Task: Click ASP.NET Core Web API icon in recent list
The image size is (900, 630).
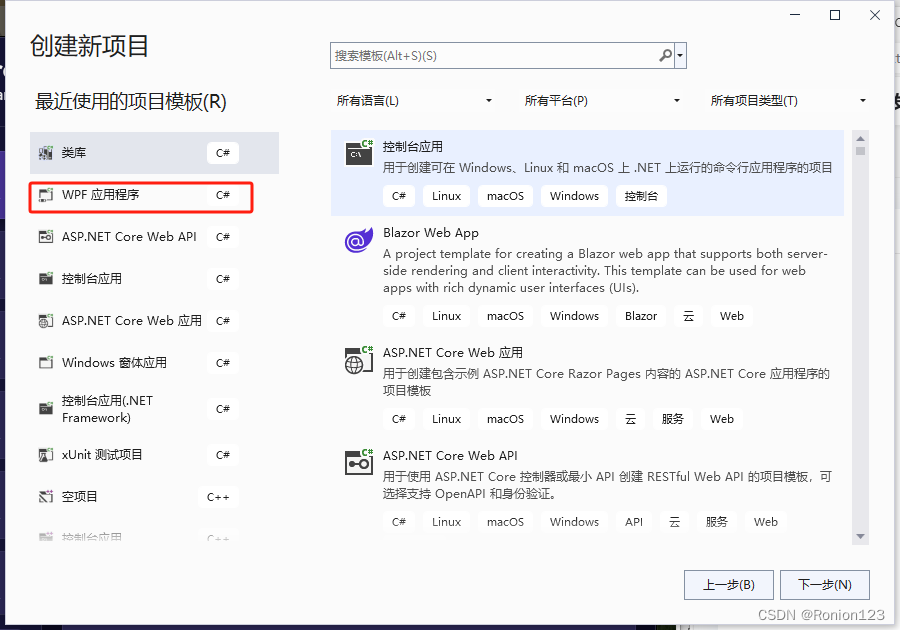Action: (46, 237)
